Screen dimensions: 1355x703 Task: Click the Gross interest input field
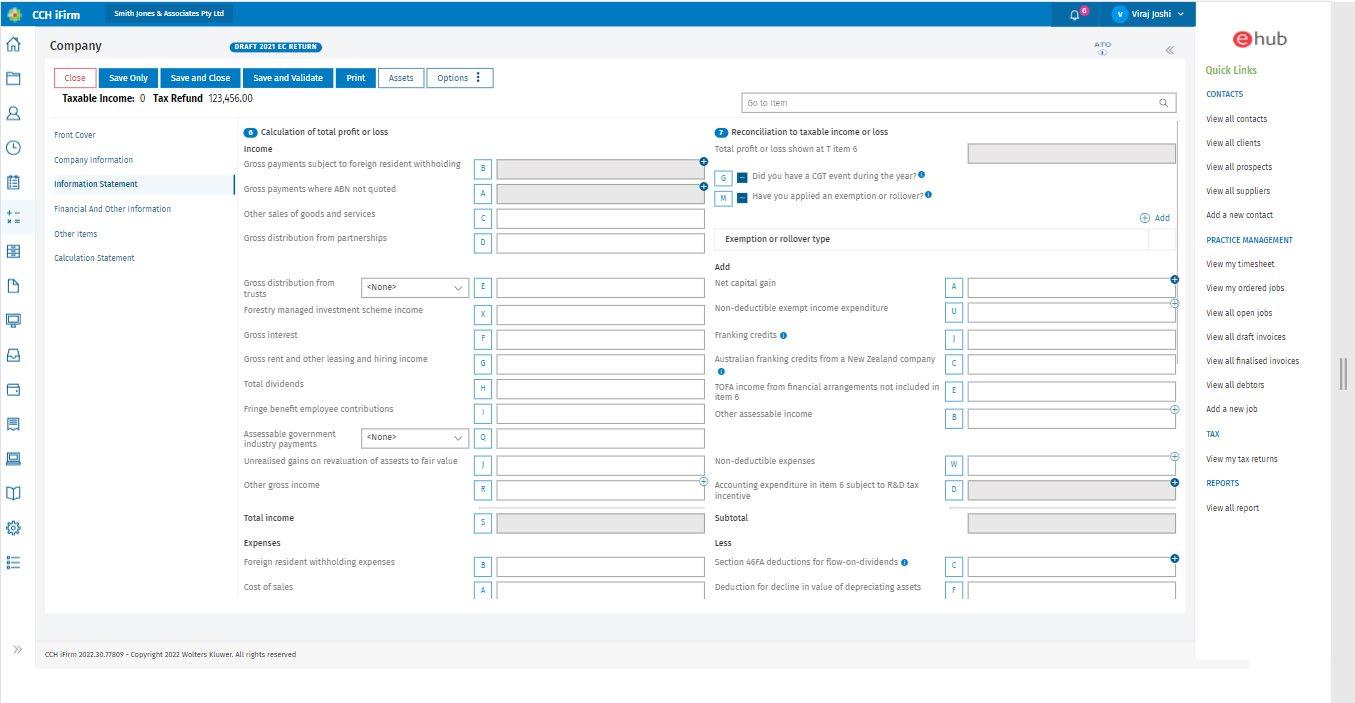[600, 338]
